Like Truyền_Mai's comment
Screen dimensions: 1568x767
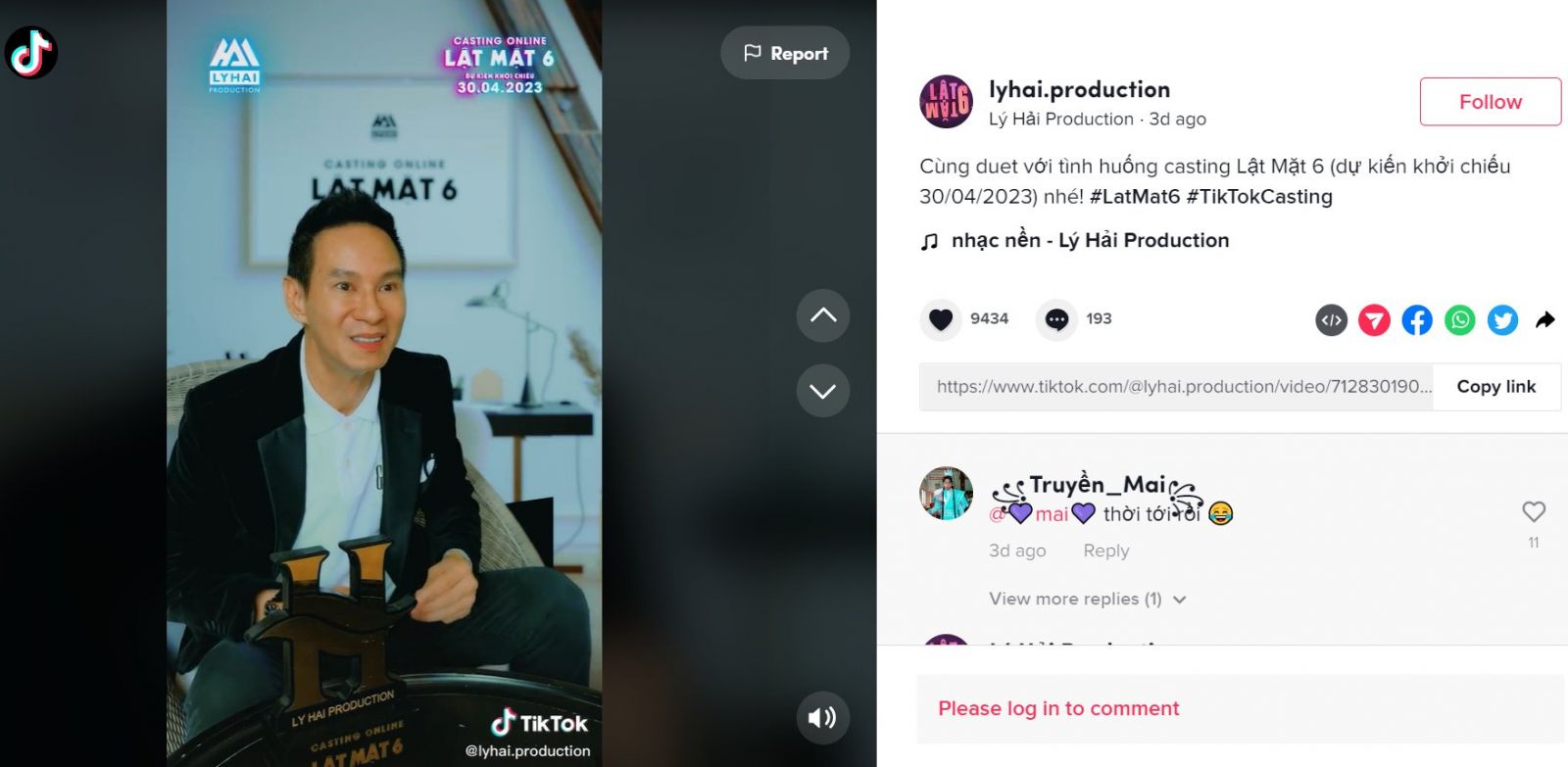(x=1534, y=511)
